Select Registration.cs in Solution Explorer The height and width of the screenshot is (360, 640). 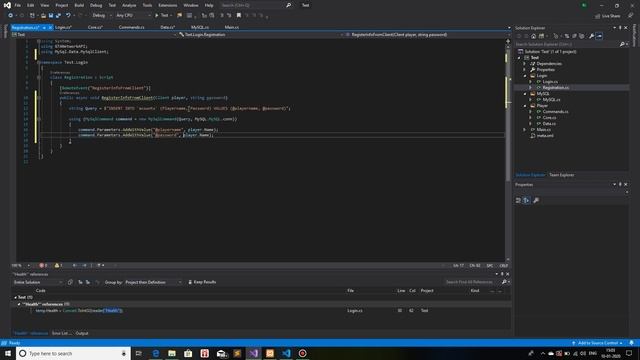[555, 88]
